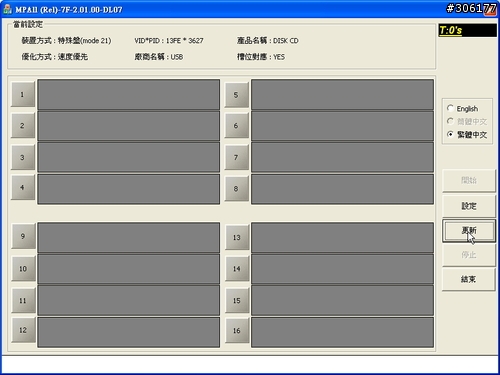Click port button 15
The height and width of the screenshot is (375, 500).
[237, 301]
